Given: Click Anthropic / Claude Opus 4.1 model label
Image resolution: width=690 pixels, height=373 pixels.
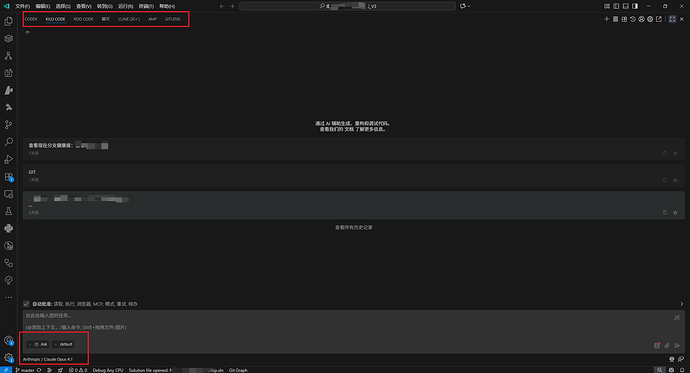Looking at the screenshot, I should click(48, 359).
